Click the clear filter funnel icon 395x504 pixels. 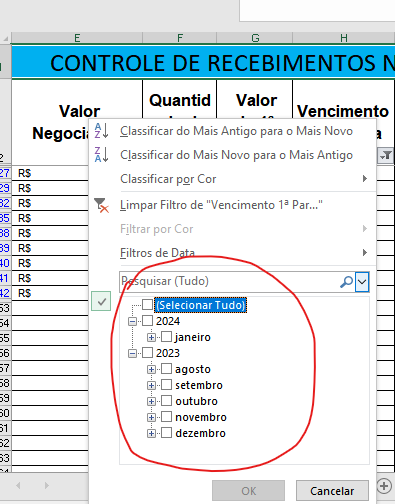tap(101, 205)
